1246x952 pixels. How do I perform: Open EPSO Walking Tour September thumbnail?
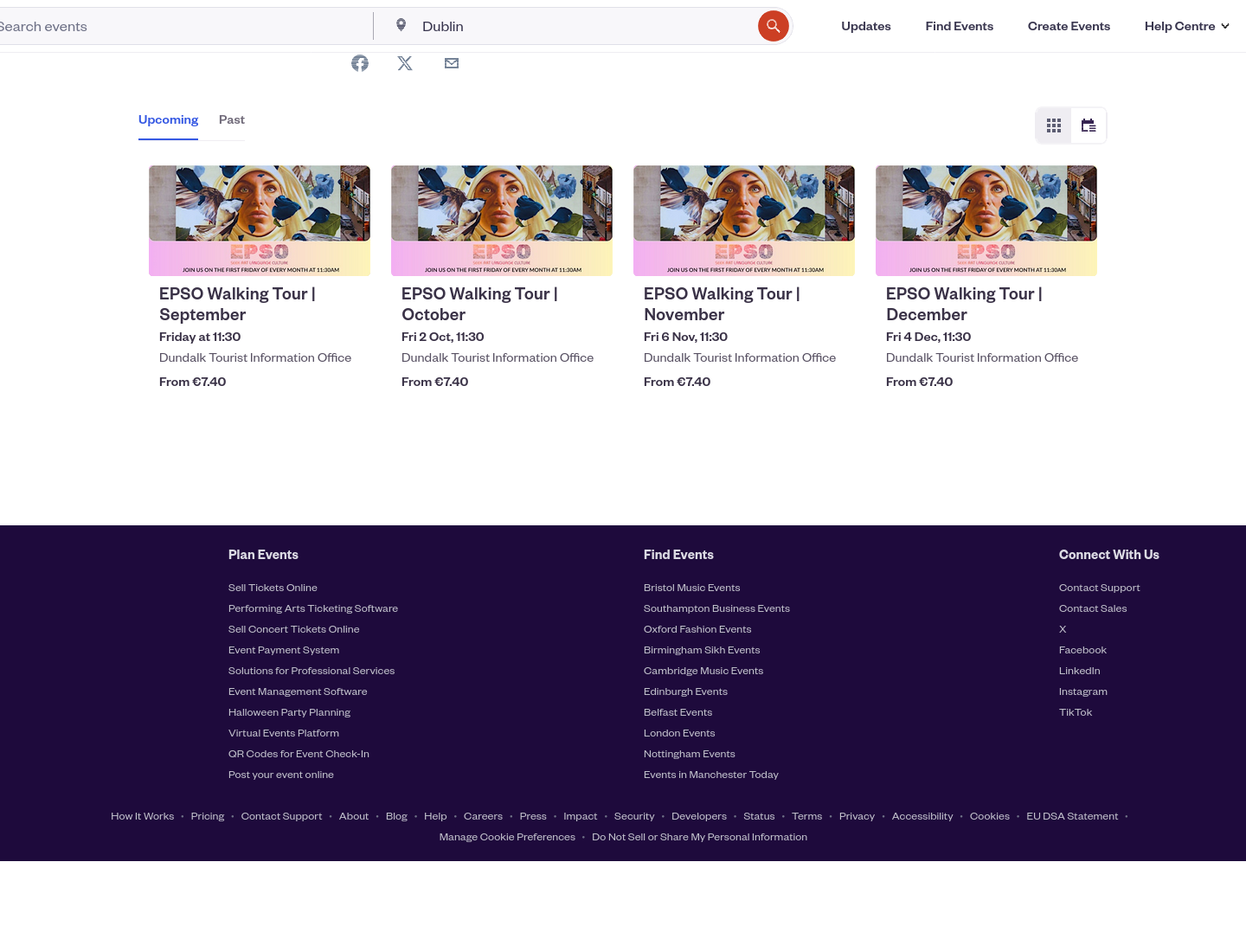pyautogui.click(x=260, y=221)
